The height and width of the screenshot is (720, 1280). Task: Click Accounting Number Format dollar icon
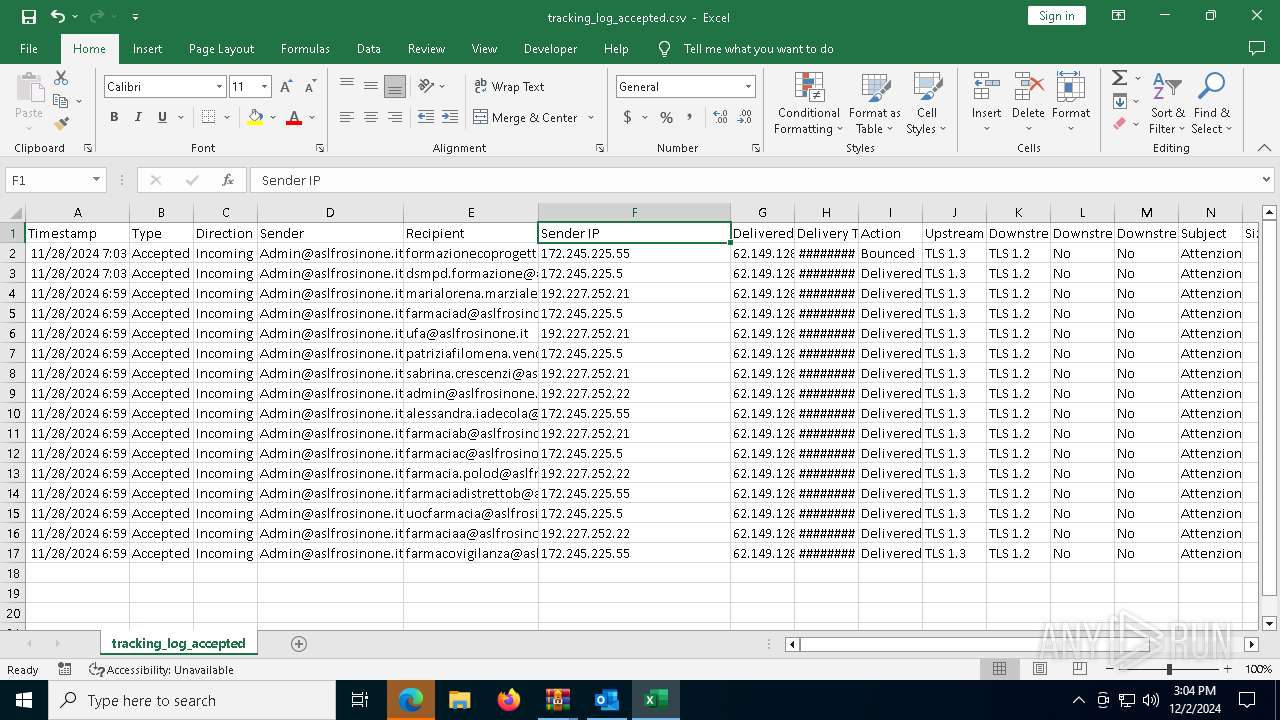[627, 117]
